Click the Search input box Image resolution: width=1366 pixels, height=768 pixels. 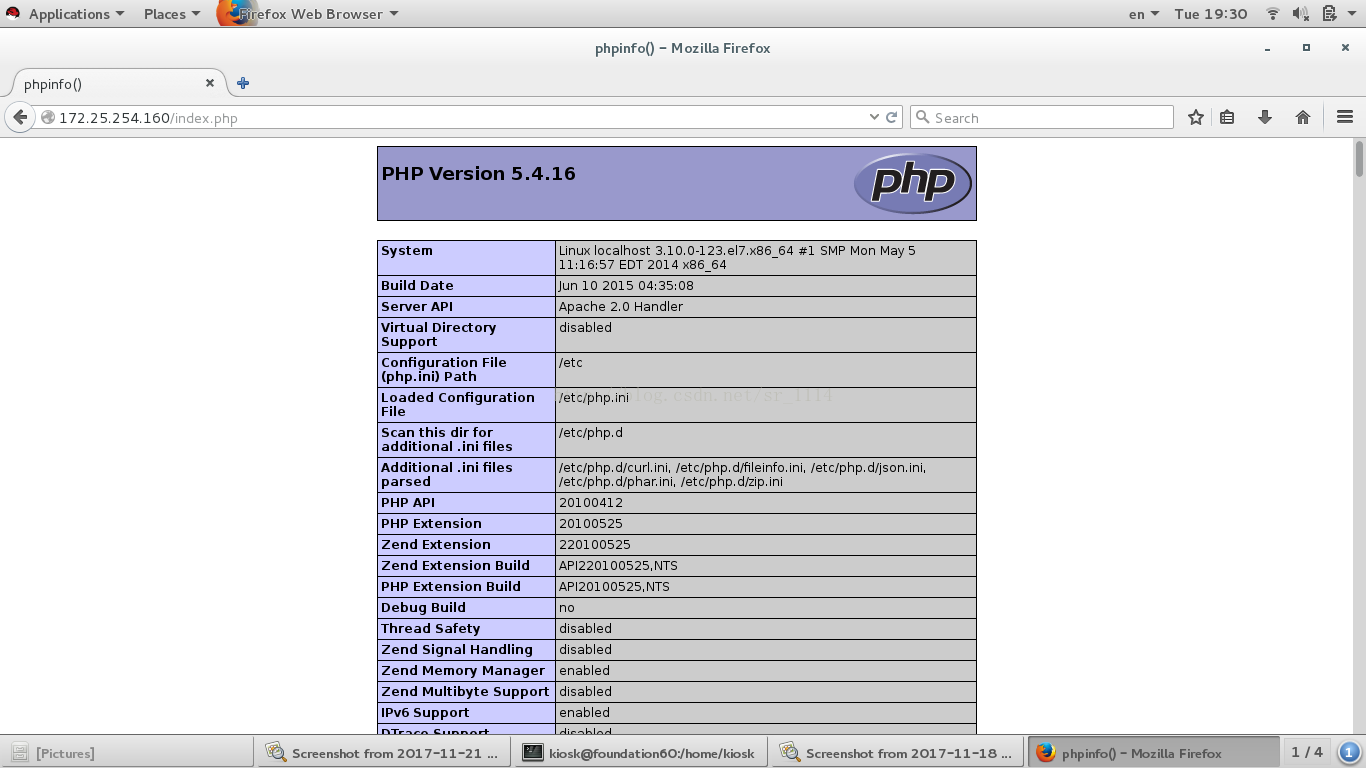click(1042, 117)
